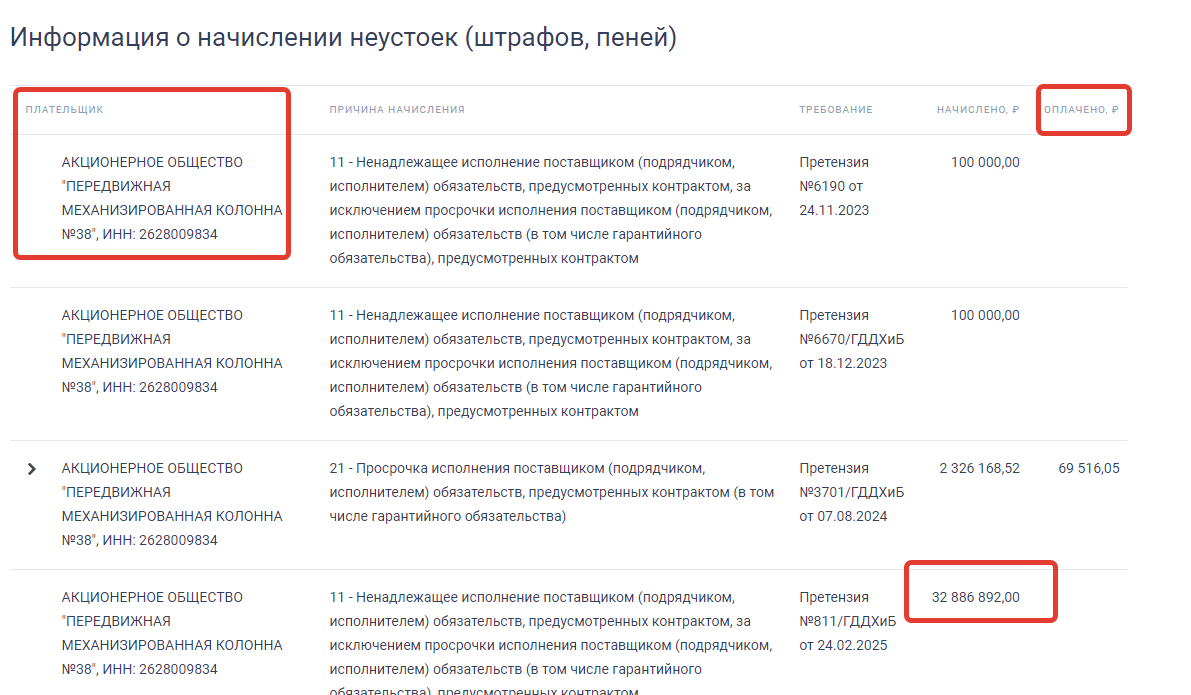This screenshot has height=695, width=1191.
Task: Click payer name in the №6670/ГДДХиБ row
Action: [x=172, y=351]
